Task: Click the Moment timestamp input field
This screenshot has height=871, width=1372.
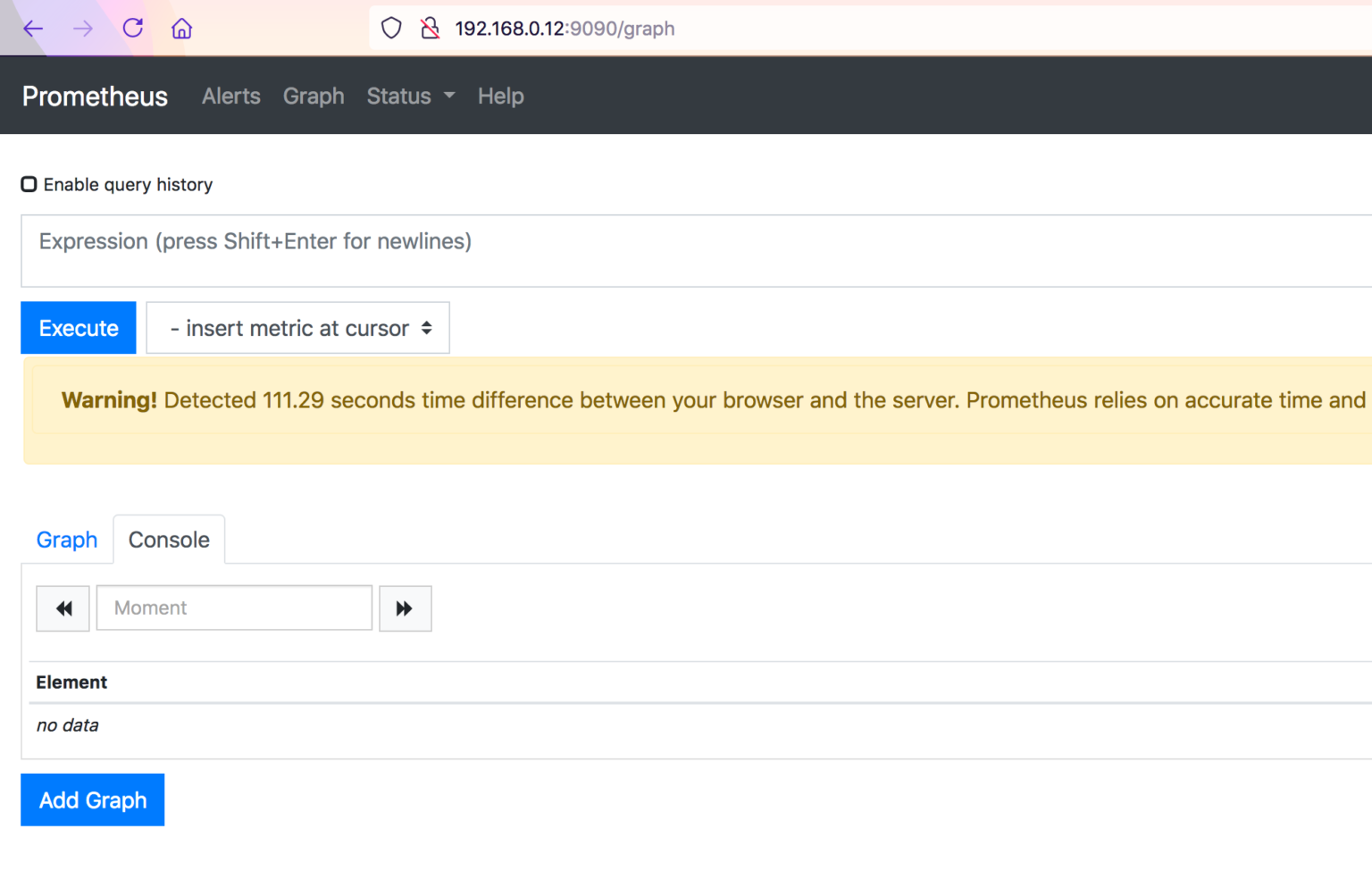Action: pos(234,608)
